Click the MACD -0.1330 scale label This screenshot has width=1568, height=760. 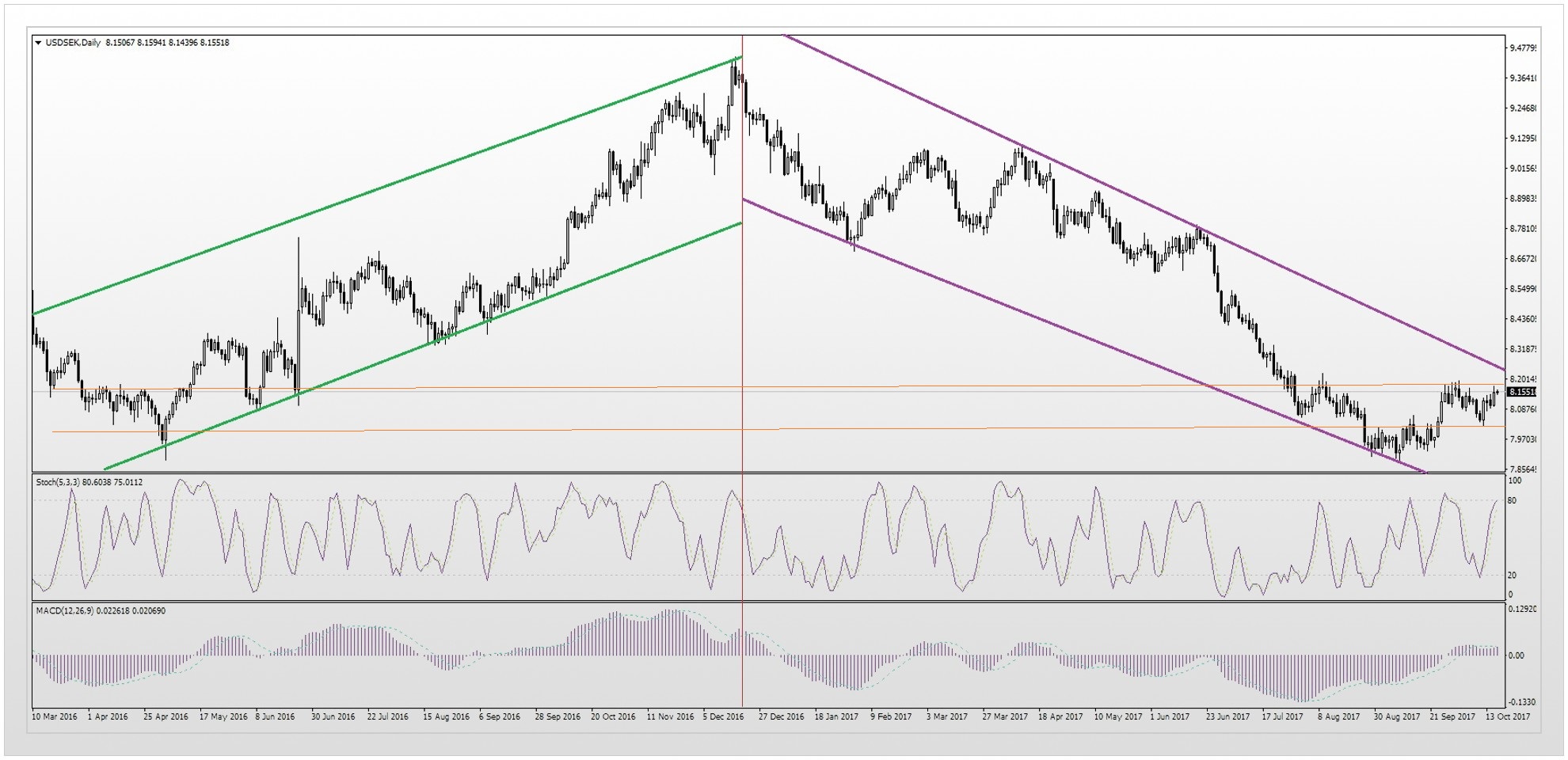click(1522, 701)
